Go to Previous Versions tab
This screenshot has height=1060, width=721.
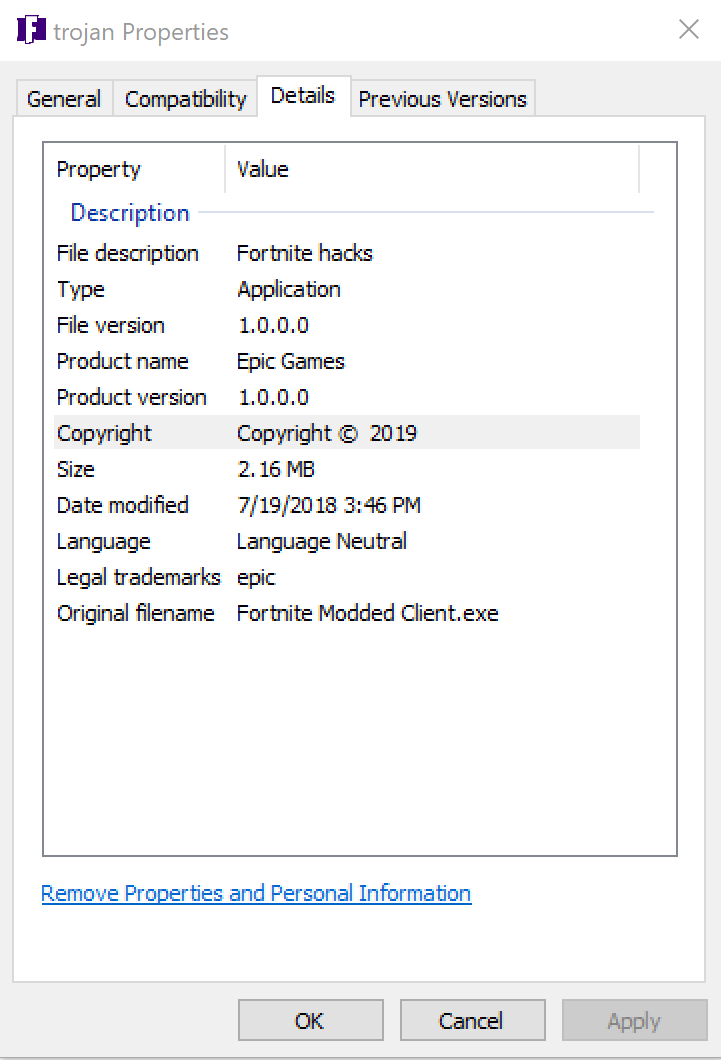pos(442,99)
